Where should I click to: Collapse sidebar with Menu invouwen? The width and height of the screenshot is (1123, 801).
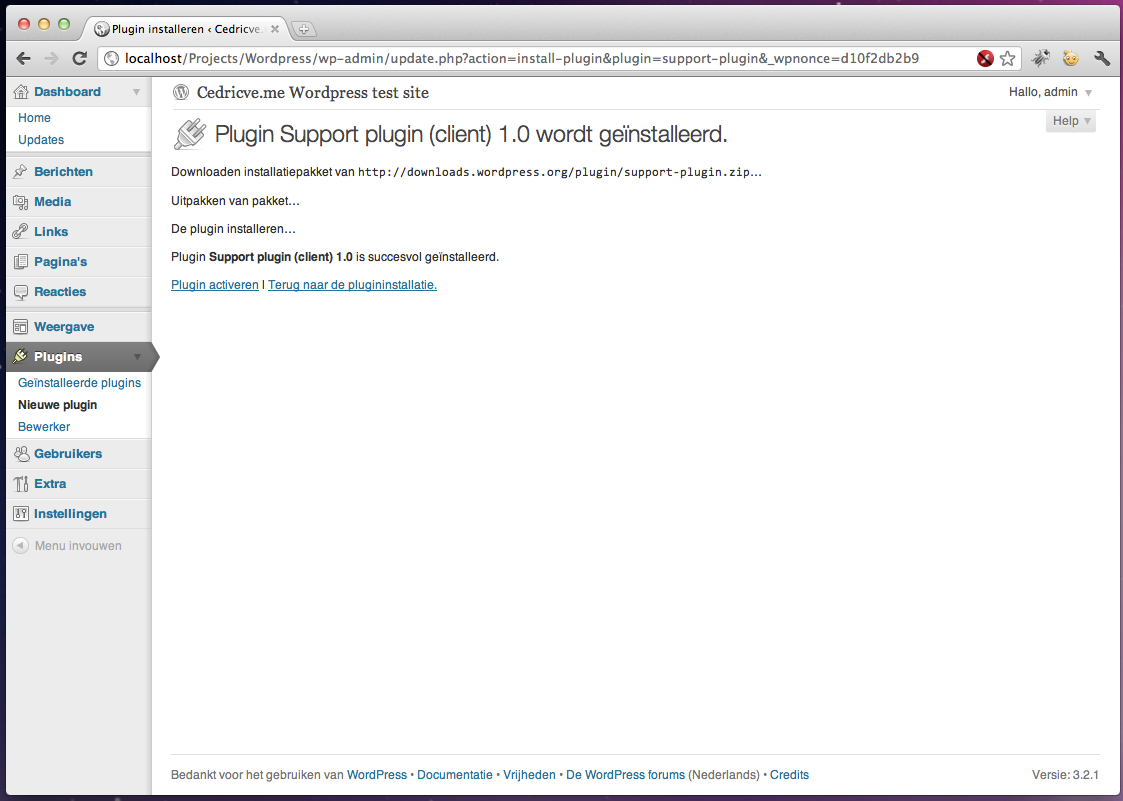67,546
